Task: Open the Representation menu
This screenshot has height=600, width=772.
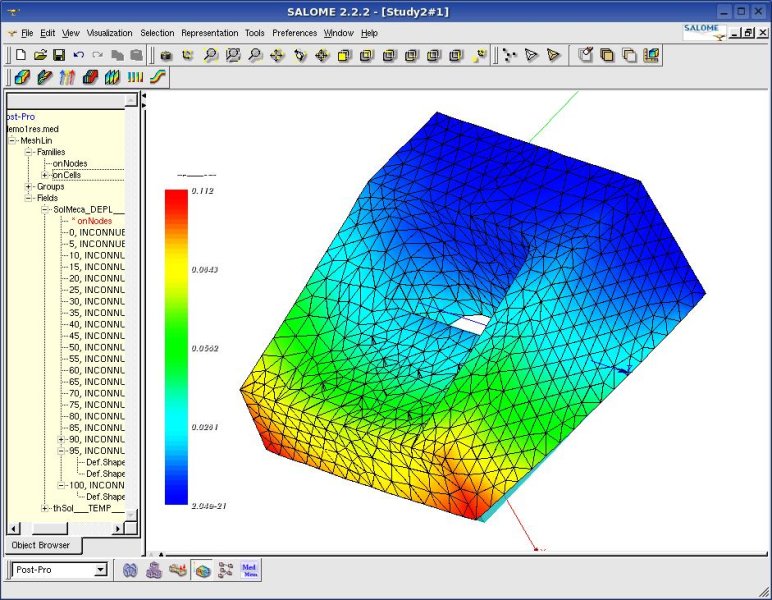Action: point(209,33)
